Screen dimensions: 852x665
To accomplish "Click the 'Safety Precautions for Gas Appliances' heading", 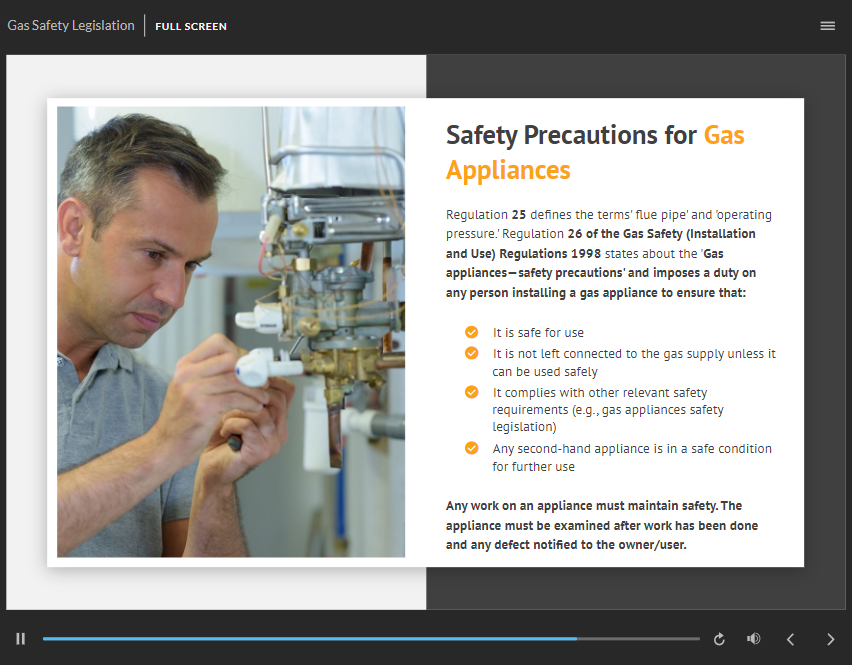I will (595, 152).
